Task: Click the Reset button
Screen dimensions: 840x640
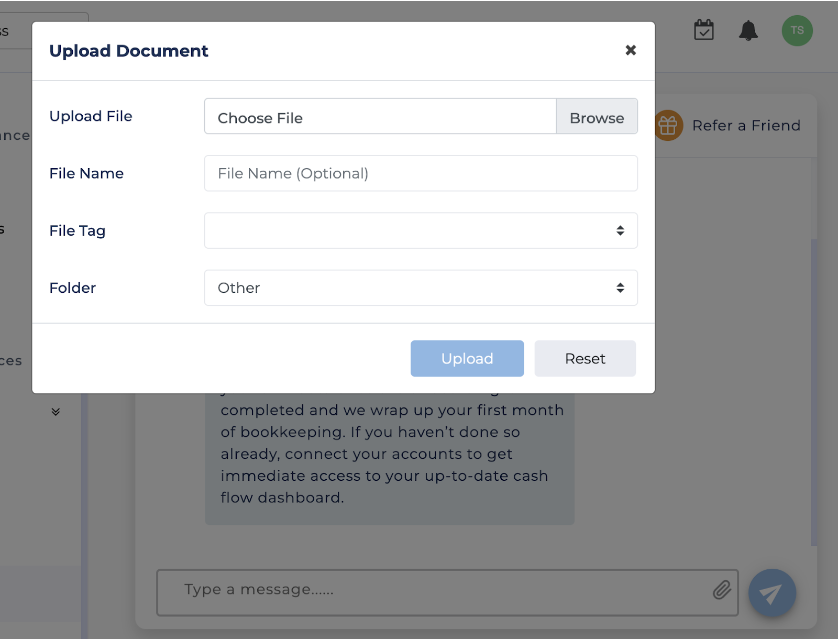Action: coord(585,359)
